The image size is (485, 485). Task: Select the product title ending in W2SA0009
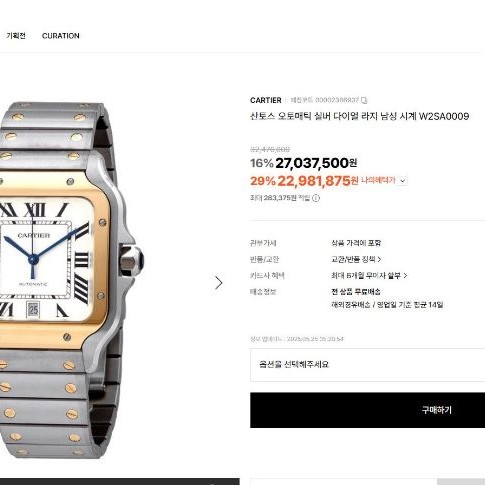click(x=359, y=116)
